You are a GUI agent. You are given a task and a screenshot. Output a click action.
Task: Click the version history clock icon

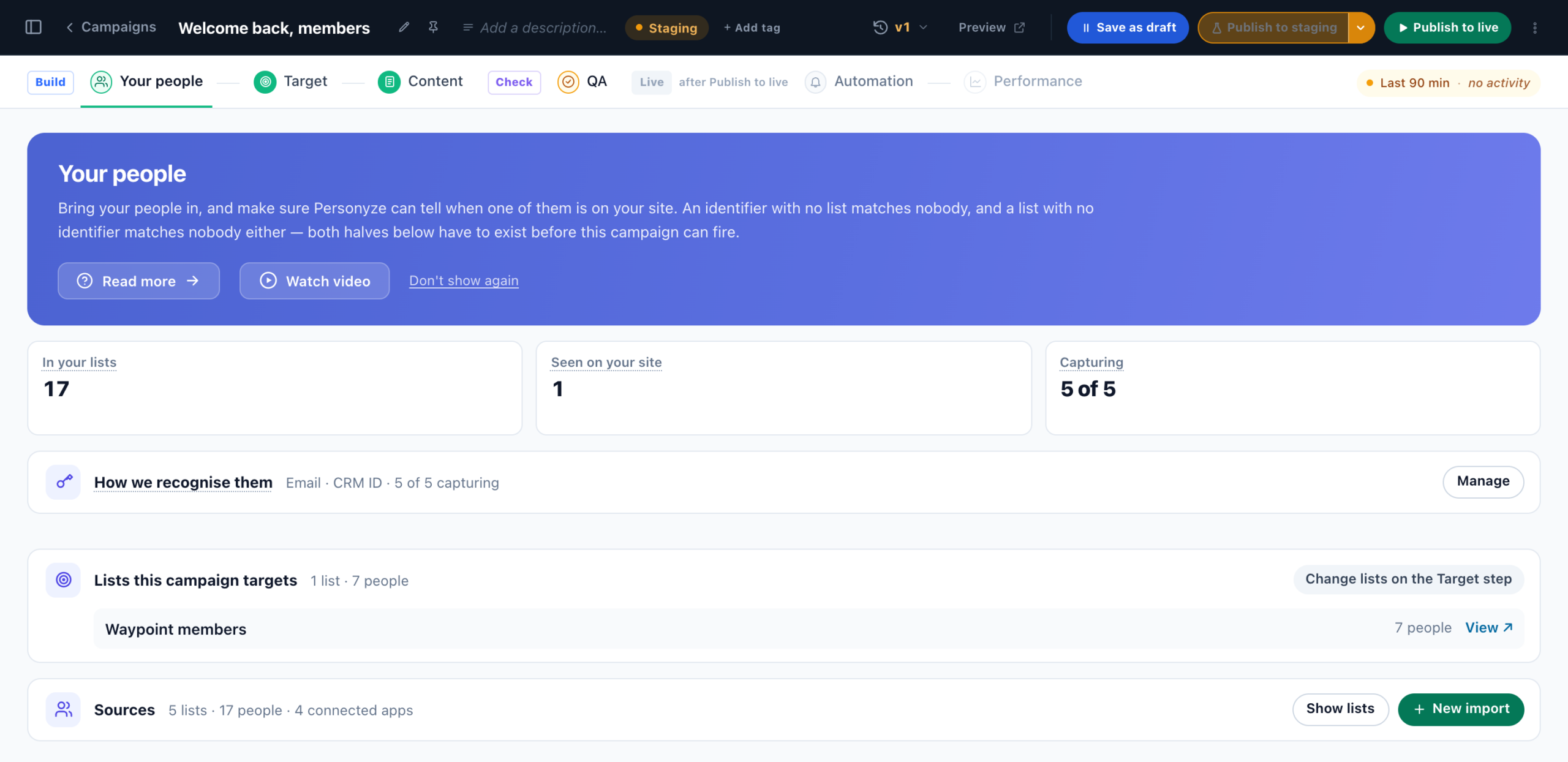pyautogui.click(x=880, y=28)
